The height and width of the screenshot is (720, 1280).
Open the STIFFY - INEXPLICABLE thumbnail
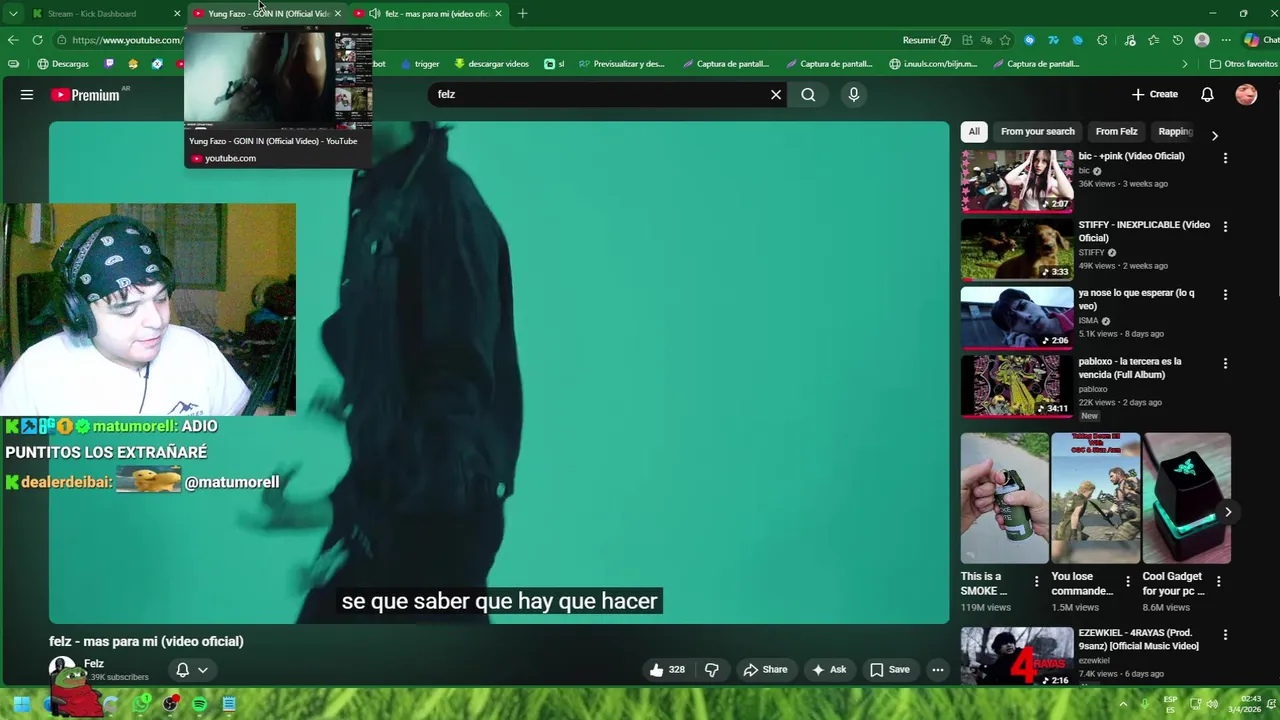[1017, 249]
